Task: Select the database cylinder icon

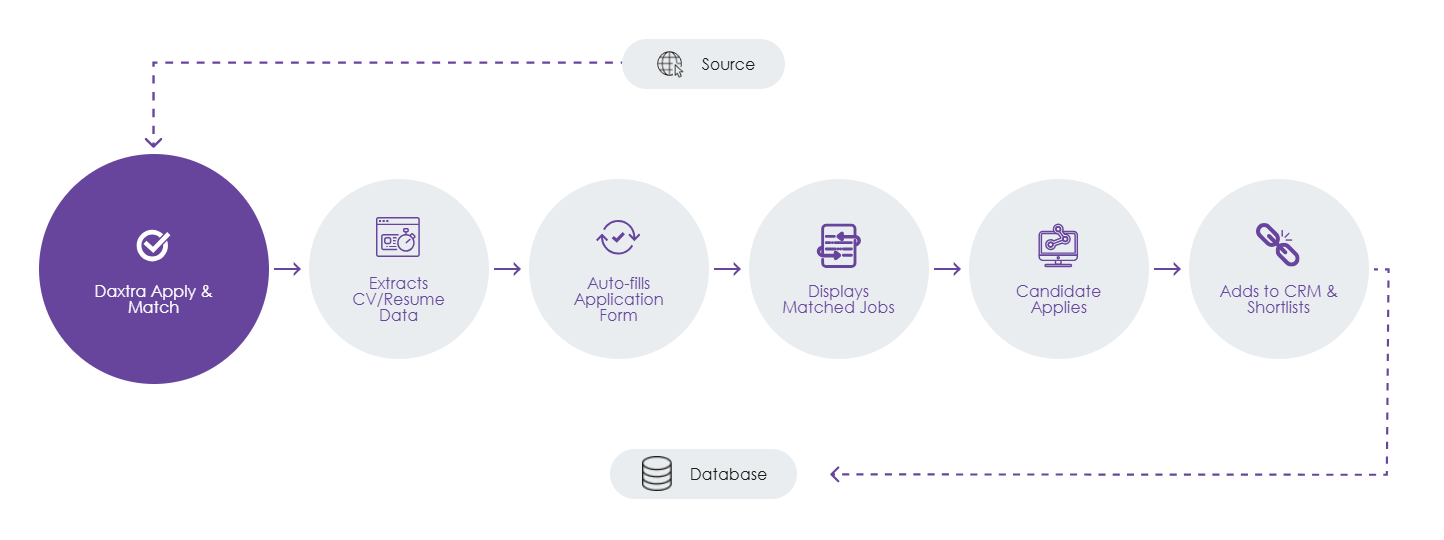Action: click(x=657, y=474)
